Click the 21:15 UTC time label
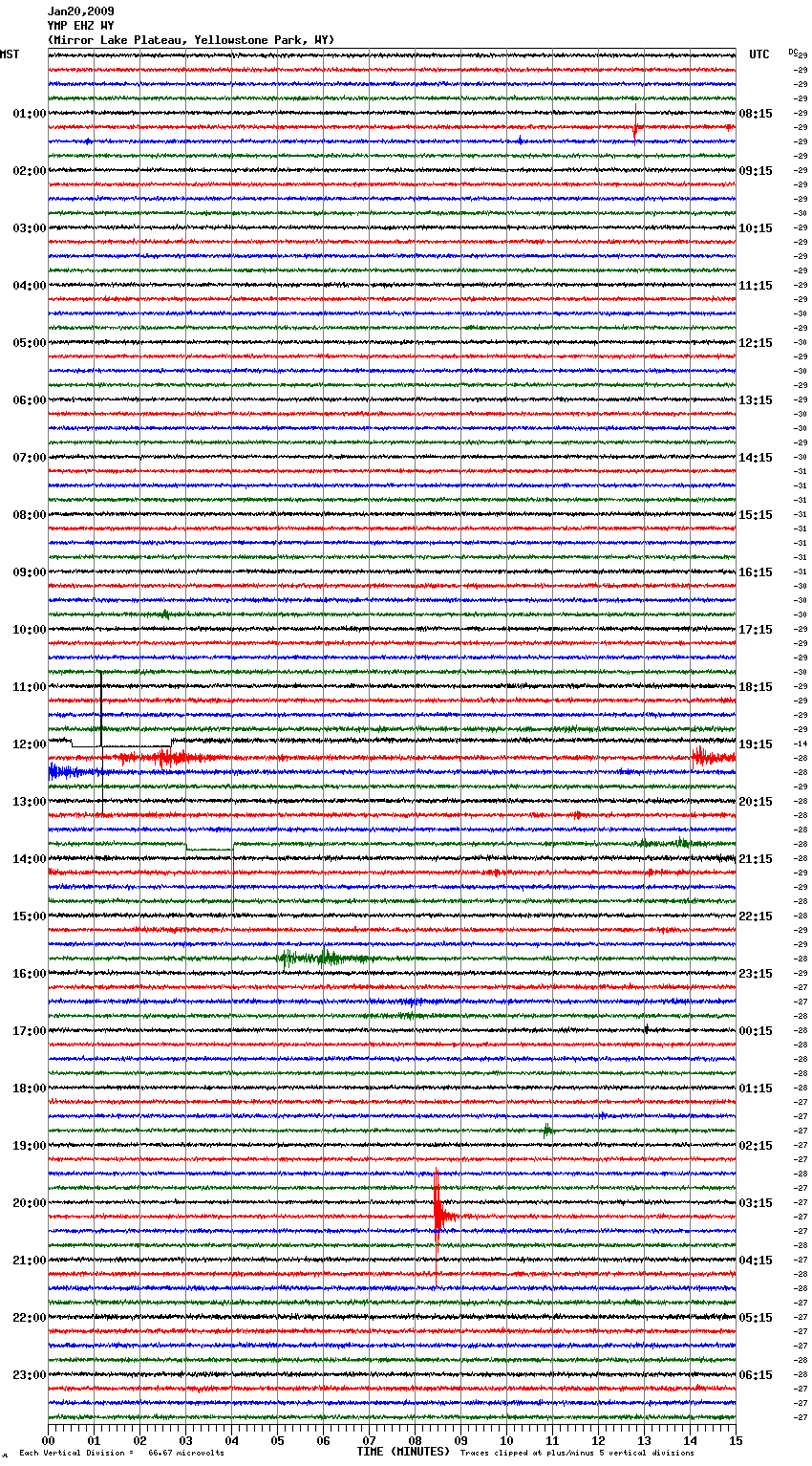812x1466 pixels. pos(756,859)
